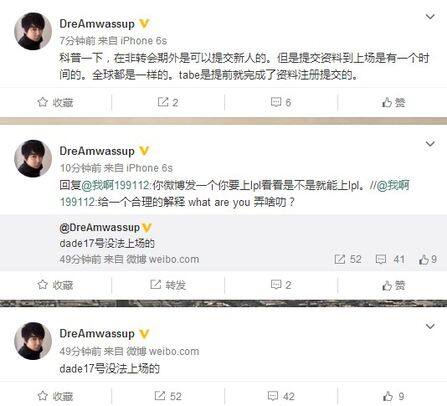The image size is (447, 406).
Task: Favorite the first post with star icon
Action: click(55, 102)
